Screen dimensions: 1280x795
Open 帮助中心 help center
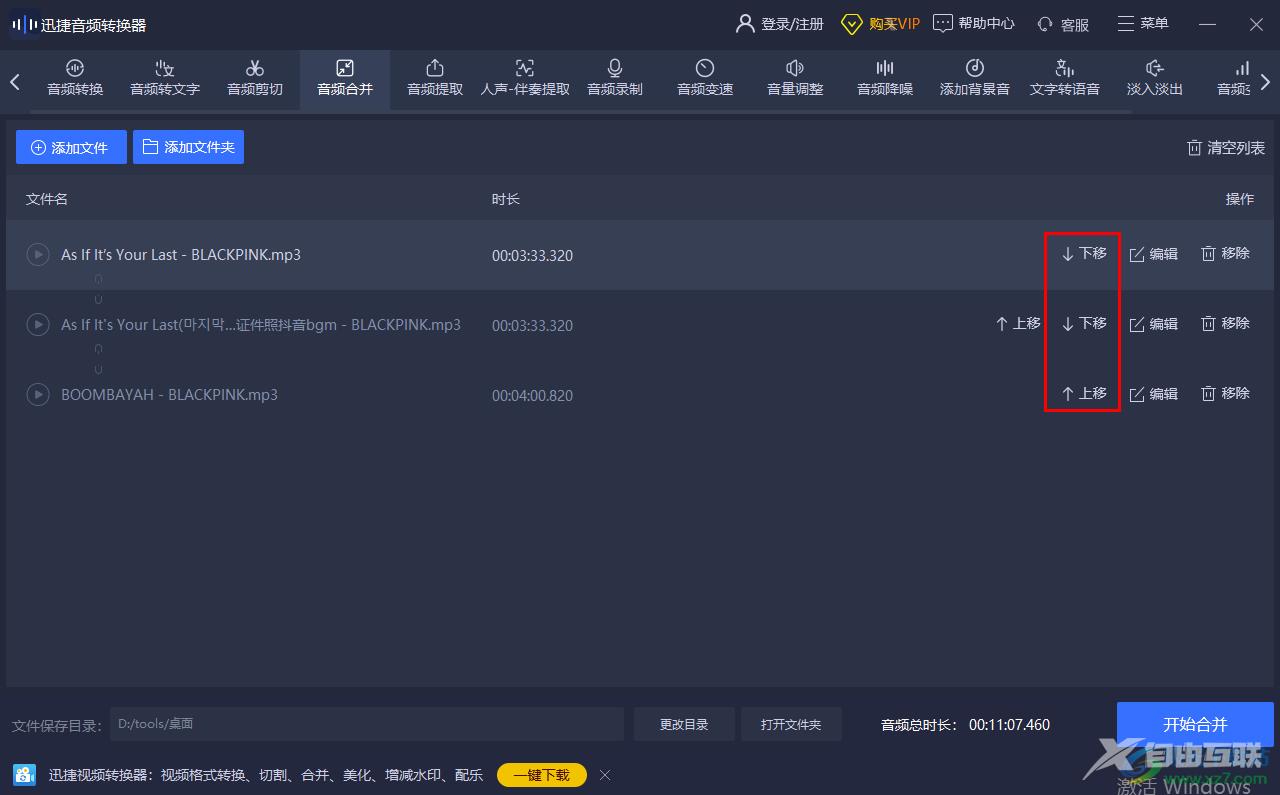[974, 24]
